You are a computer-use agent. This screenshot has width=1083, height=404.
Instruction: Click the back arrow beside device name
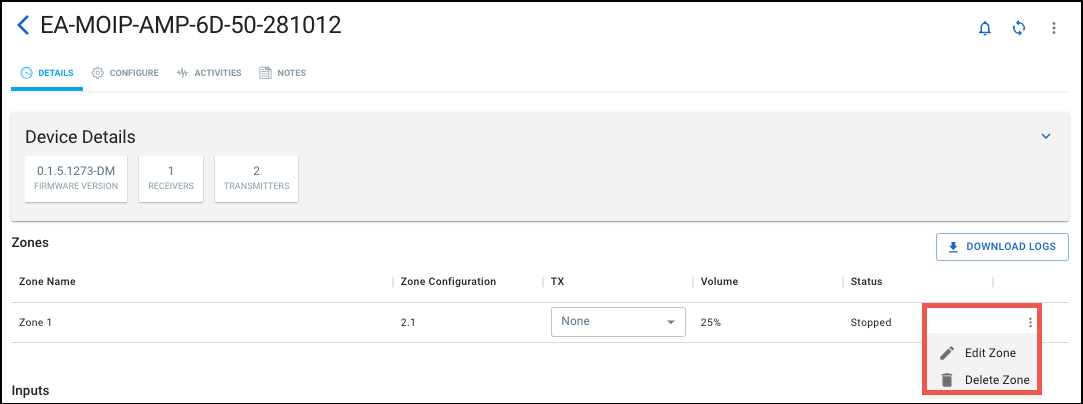[23, 26]
